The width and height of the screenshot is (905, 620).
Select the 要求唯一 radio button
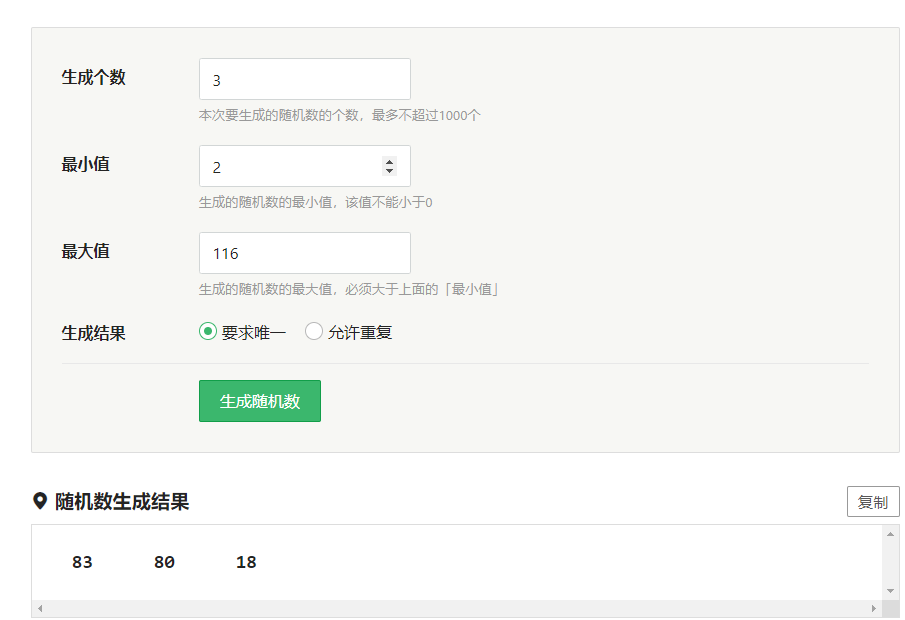coord(208,331)
